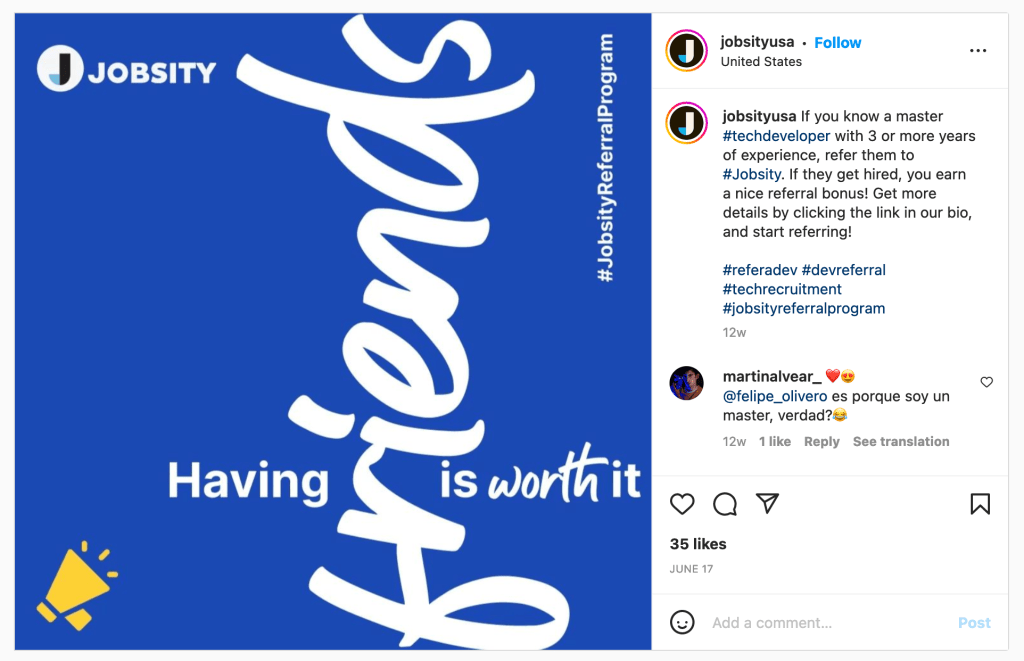Open the three-dot more options menu
This screenshot has height=661, width=1024.
(x=978, y=51)
